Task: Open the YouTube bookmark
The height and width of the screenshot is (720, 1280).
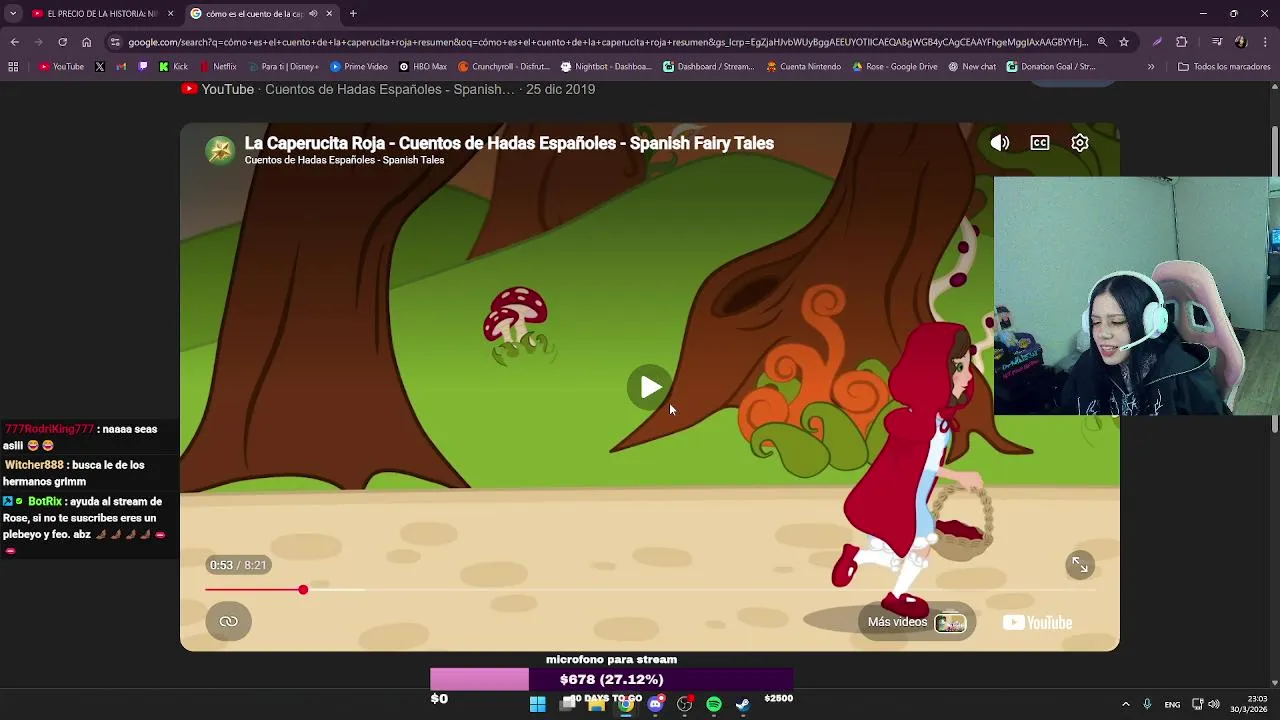Action: click(61, 67)
